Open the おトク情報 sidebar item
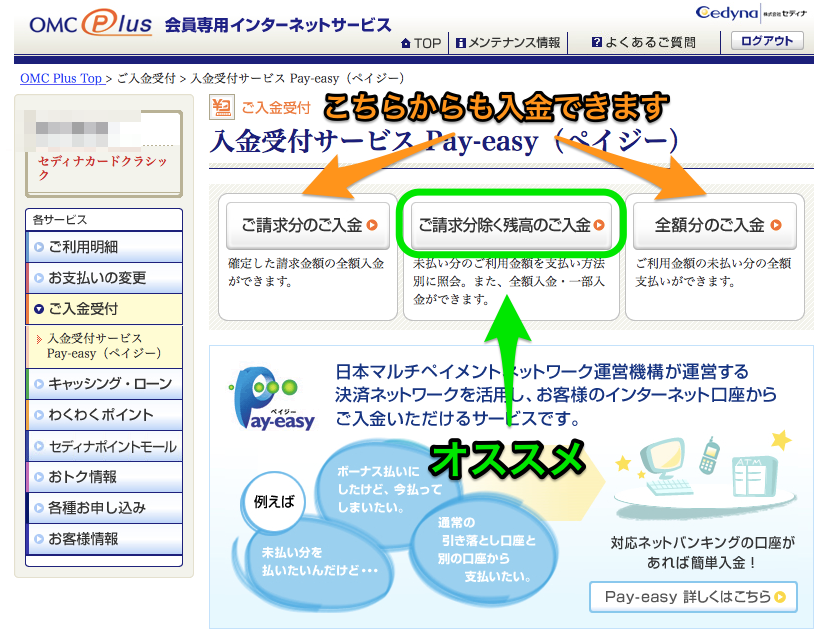The height and width of the screenshot is (635, 829). click(105, 477)
